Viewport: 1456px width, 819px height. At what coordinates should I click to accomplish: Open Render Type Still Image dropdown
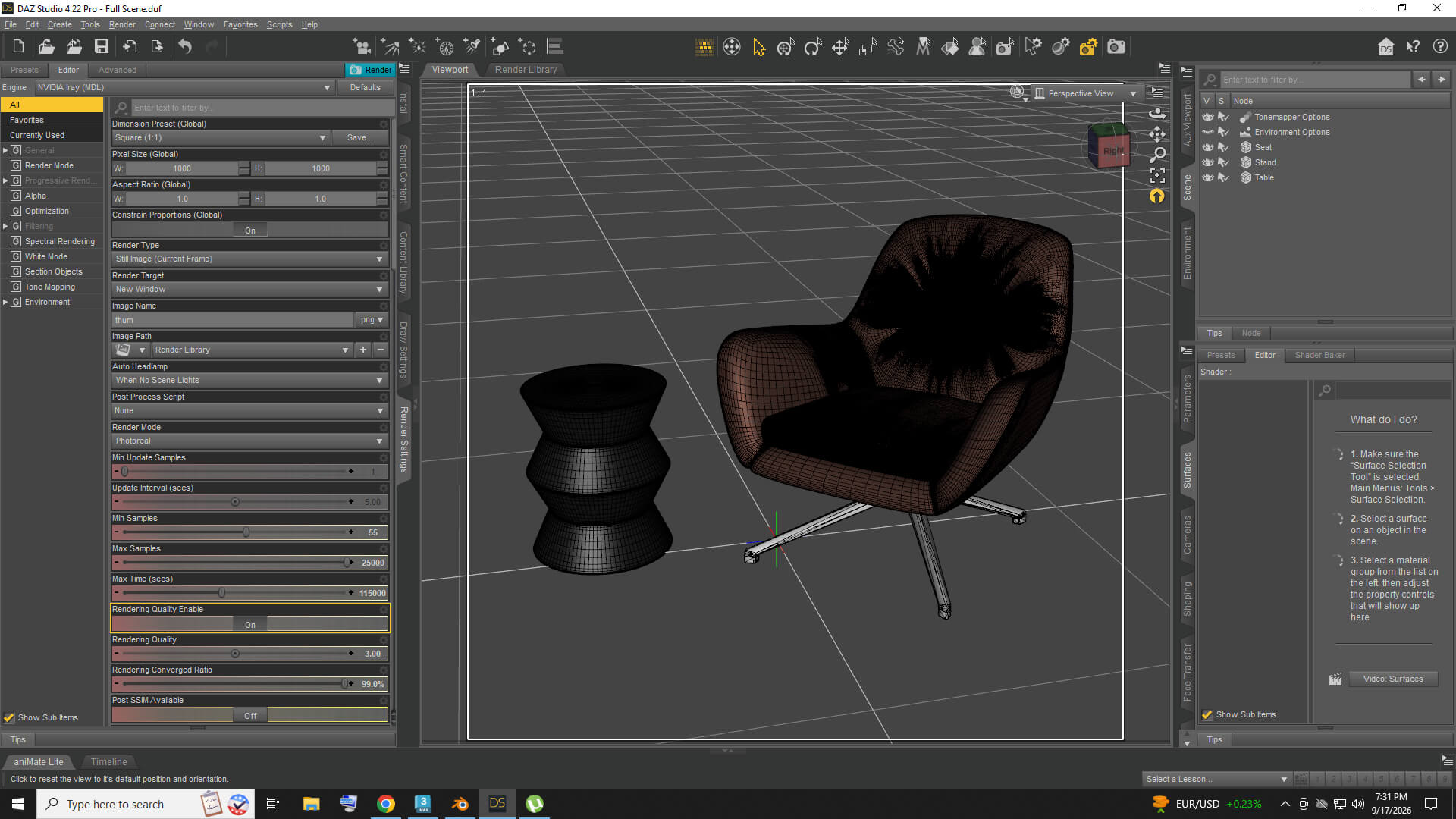[x=250, y=259]
